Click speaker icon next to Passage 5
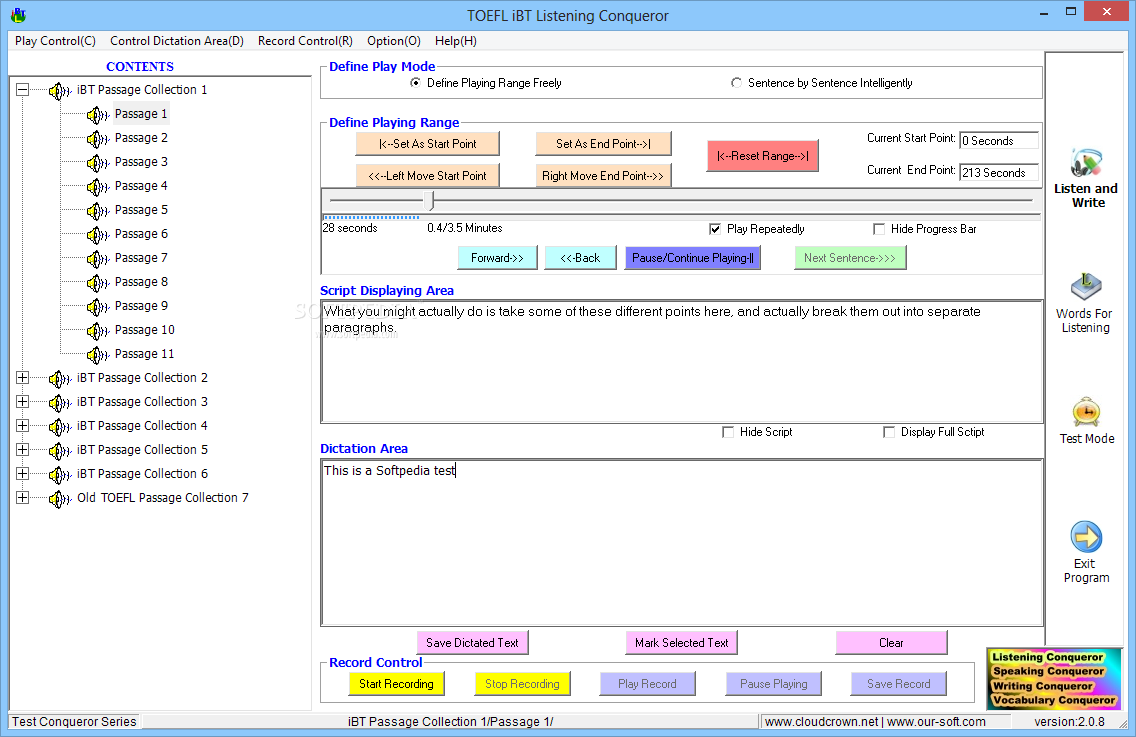 point(97,210)
